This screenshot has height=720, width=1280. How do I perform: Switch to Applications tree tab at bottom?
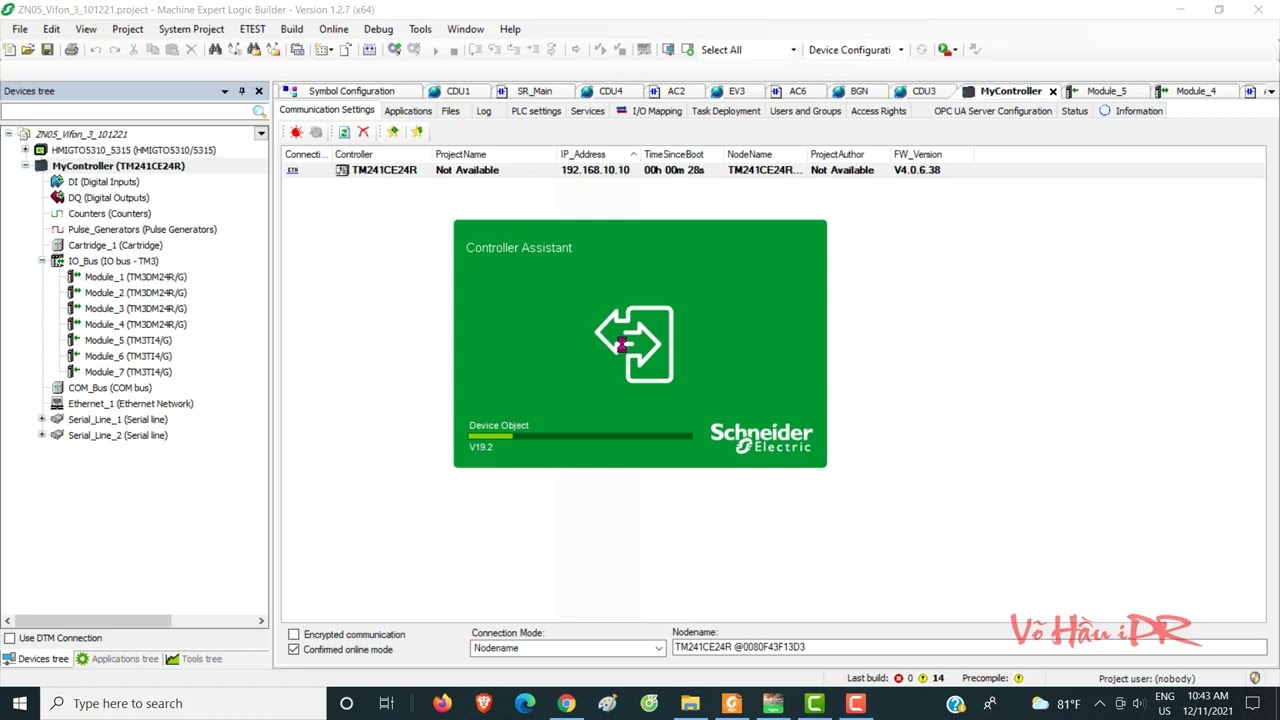click(117, 659)
